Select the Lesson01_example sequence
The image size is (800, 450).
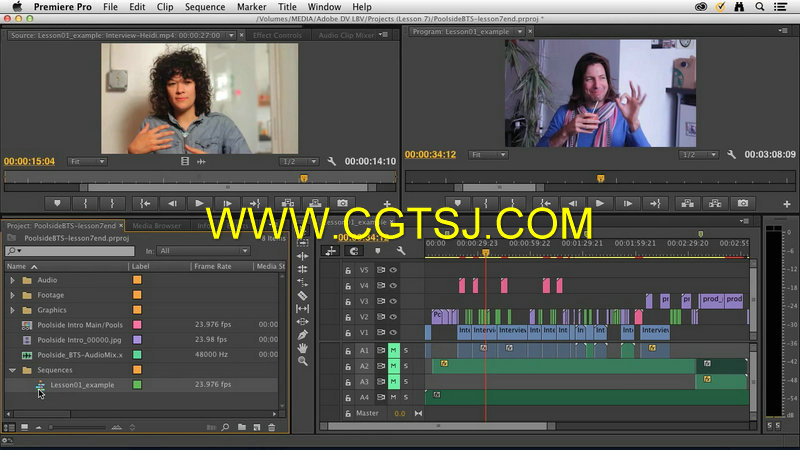(82, 385)
